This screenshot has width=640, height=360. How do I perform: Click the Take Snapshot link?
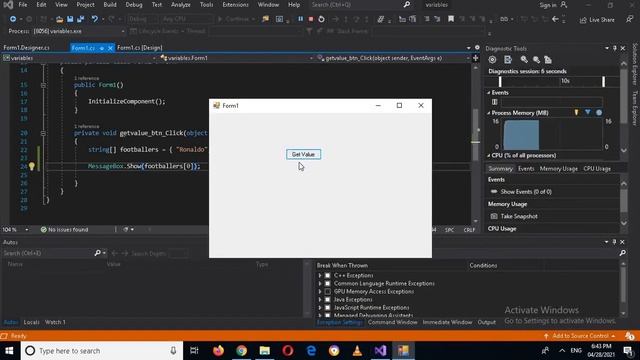(x=519, y=216)
